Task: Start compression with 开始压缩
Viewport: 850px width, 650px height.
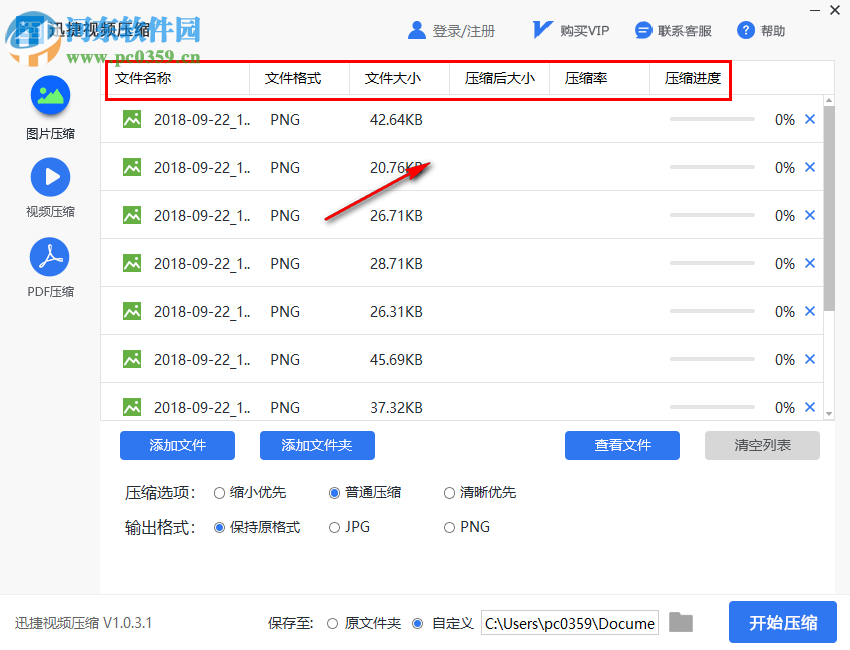Action: point(783,622)
